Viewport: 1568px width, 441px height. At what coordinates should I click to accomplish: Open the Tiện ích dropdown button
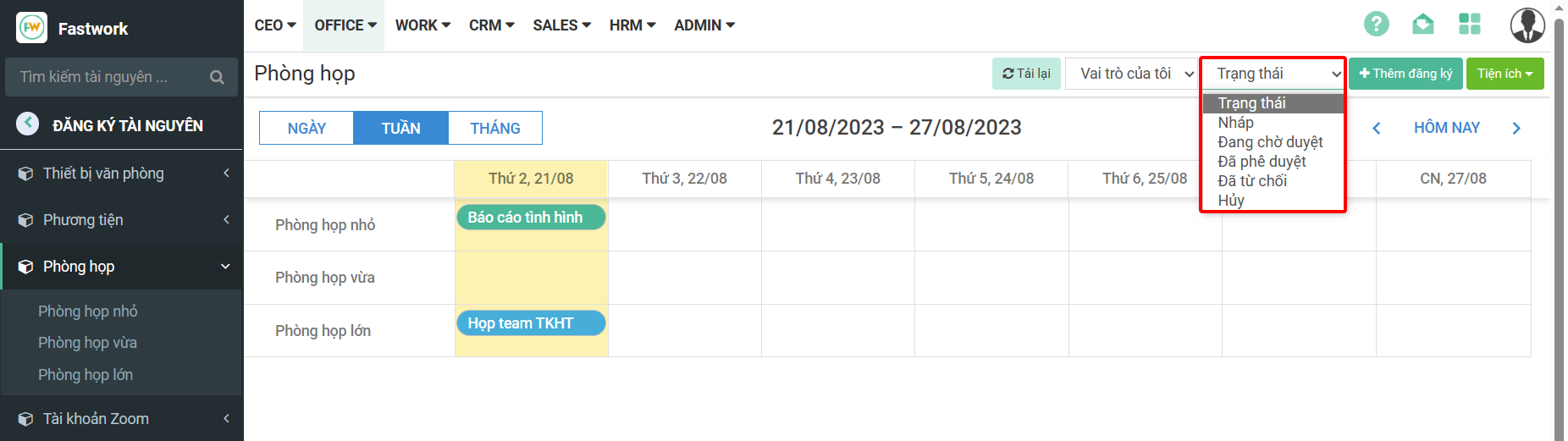pos(1505,74)
